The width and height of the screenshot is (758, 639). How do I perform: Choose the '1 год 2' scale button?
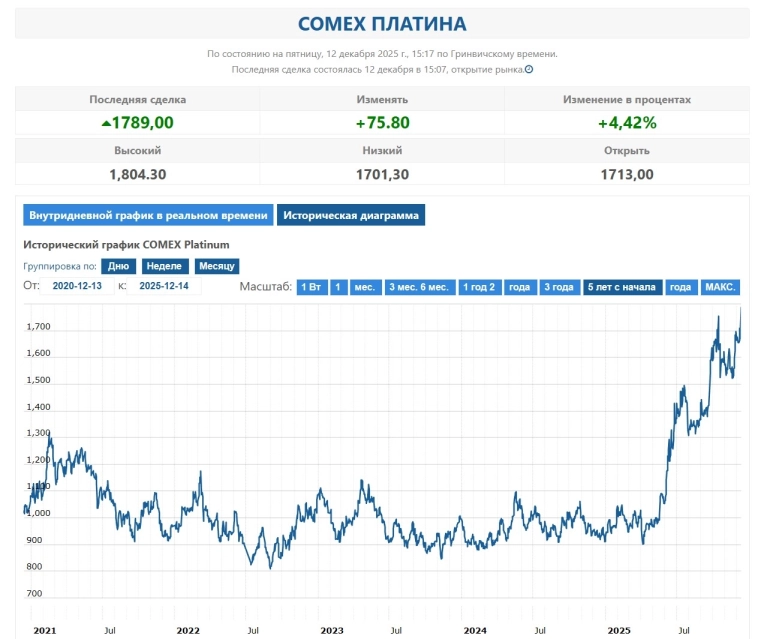click(480, 287)
